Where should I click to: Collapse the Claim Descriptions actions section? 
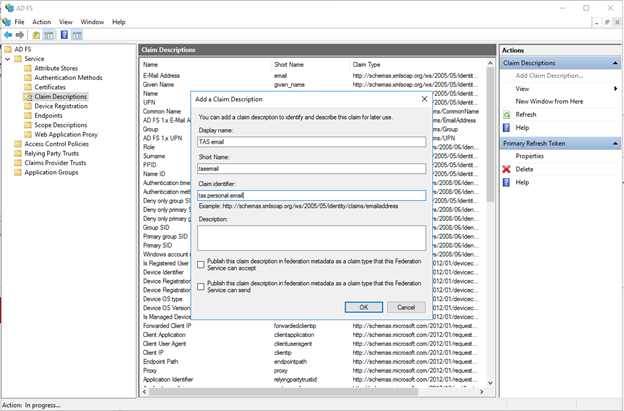615,63
